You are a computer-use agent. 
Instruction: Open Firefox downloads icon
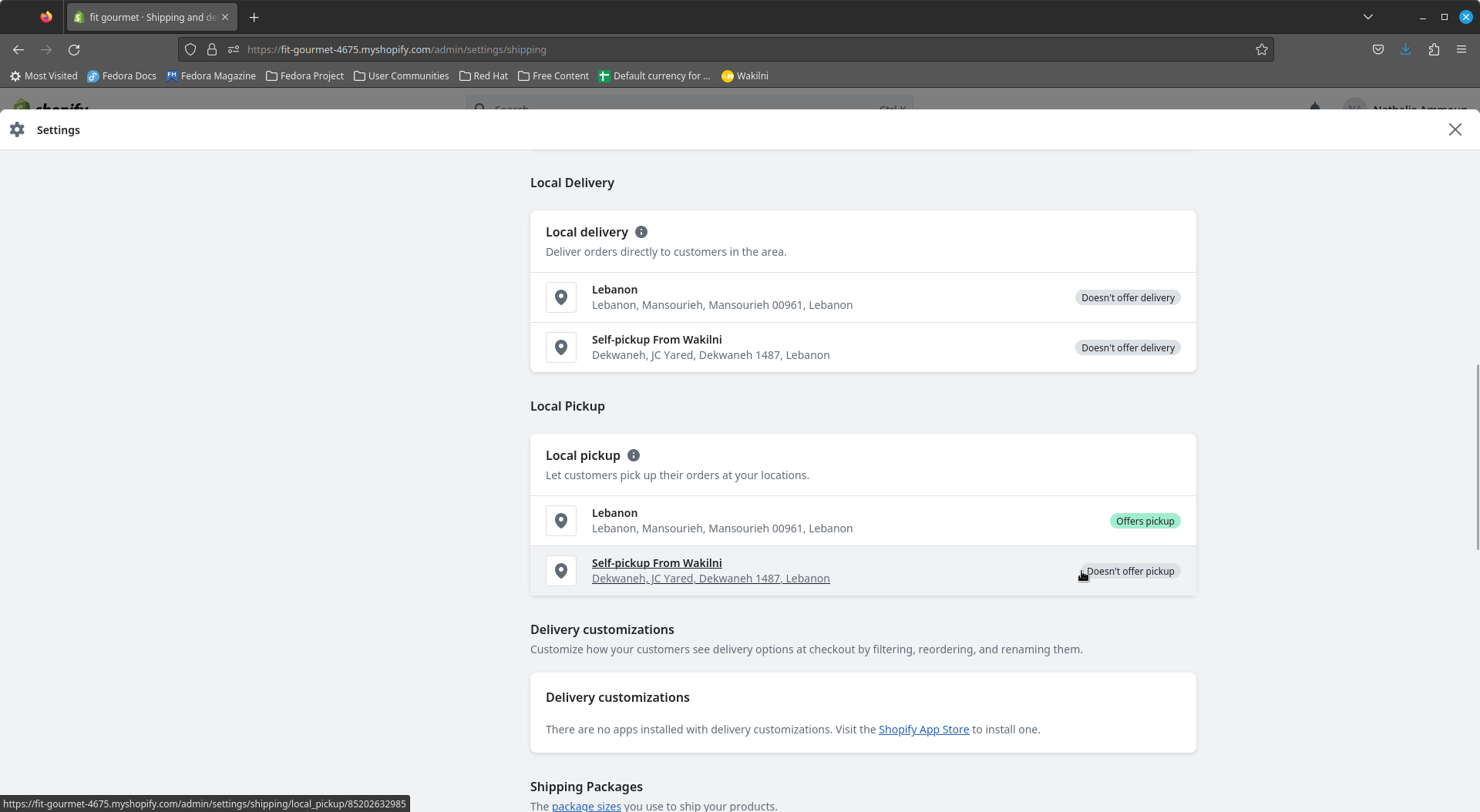(1405, 49)
